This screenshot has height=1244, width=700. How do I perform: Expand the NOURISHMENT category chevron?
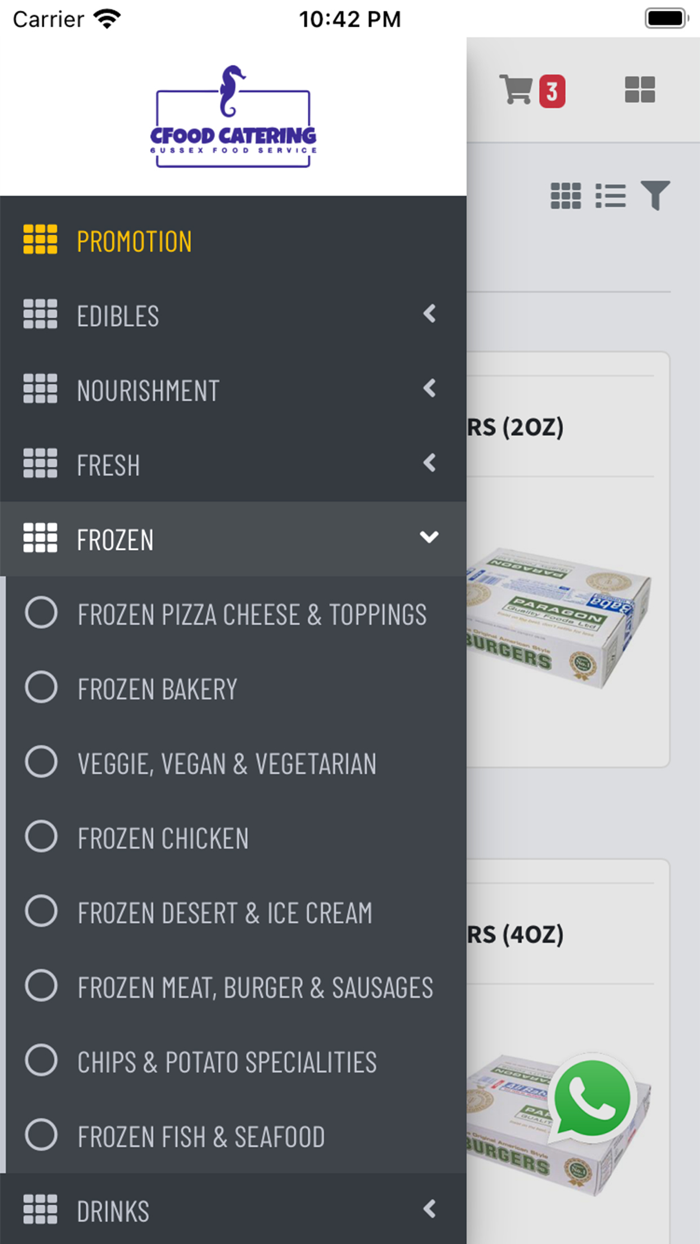(x=429, y=388)
